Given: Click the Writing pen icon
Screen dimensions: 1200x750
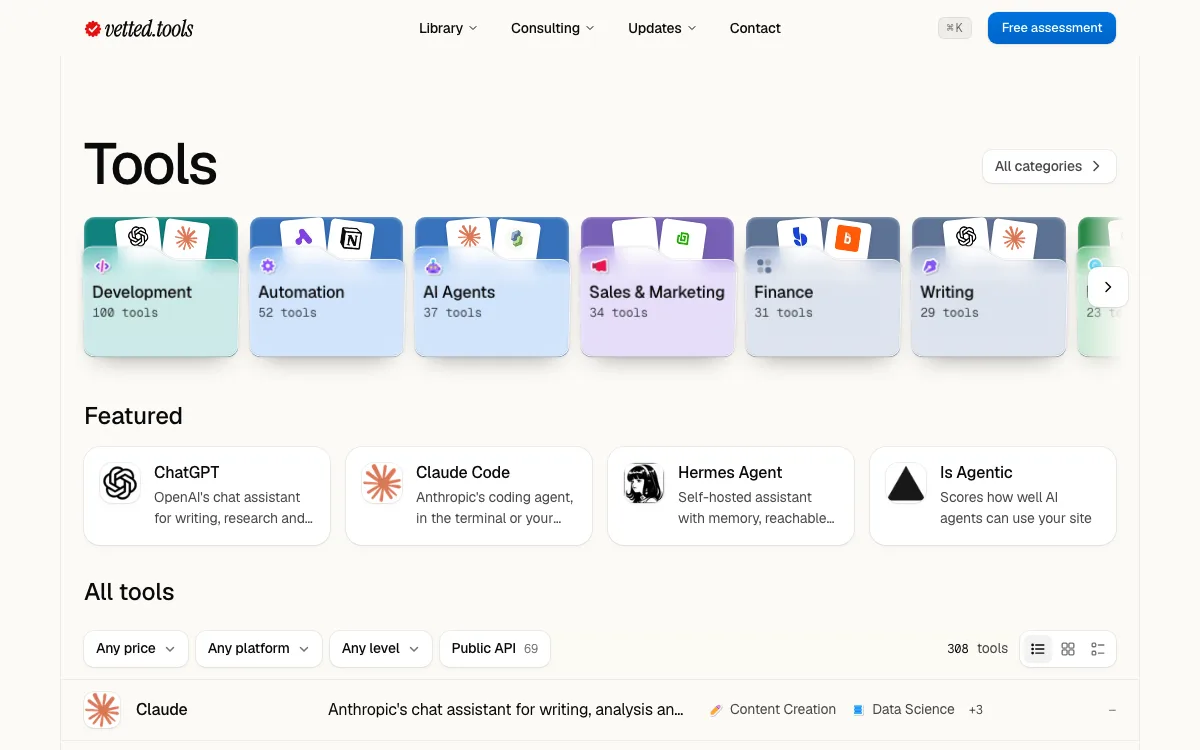Looking at the screenshot, I should pyautogui.click(x=930, y=266).
